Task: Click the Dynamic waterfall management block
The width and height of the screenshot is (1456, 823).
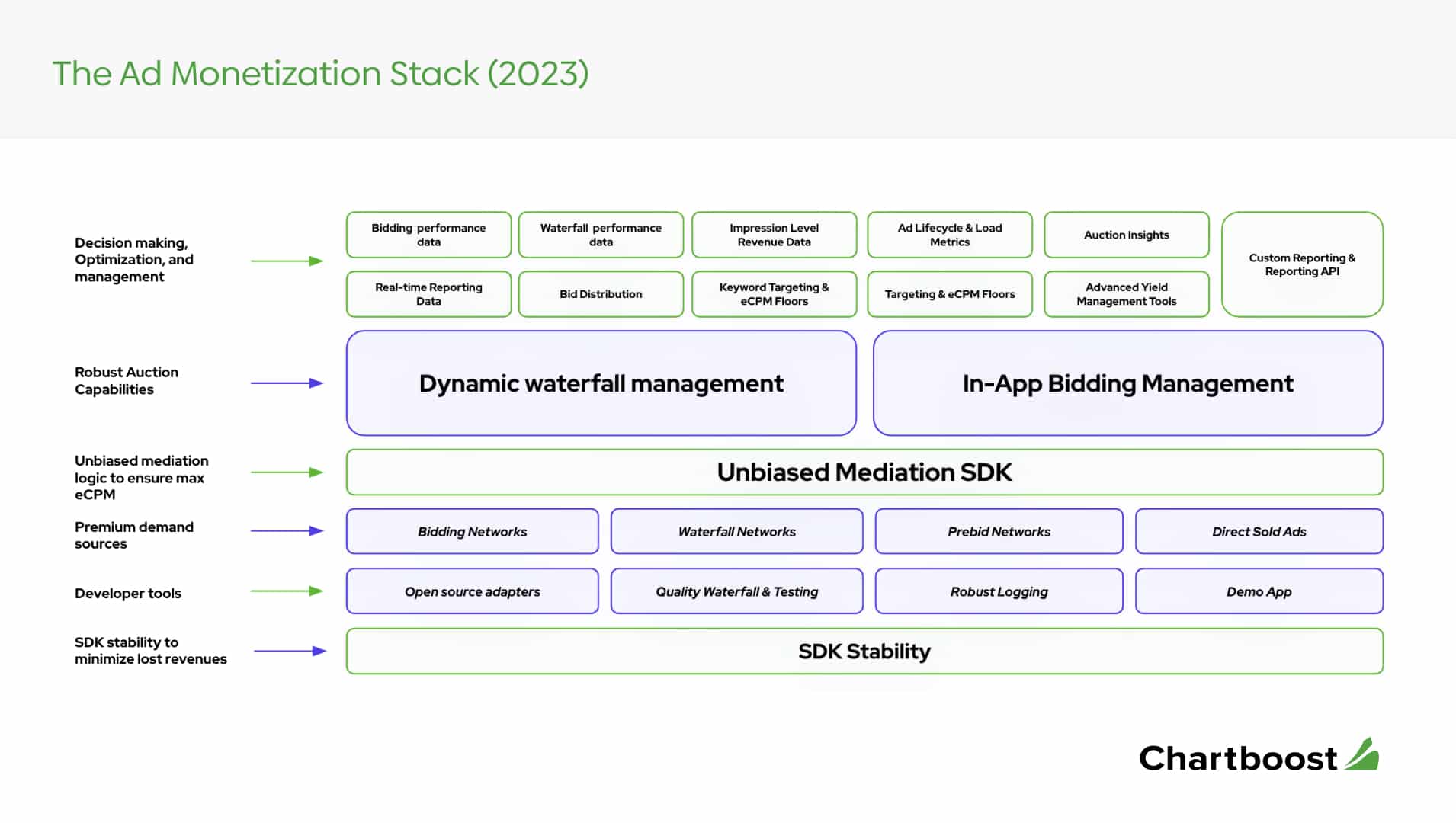Action: tap(601, 383)
